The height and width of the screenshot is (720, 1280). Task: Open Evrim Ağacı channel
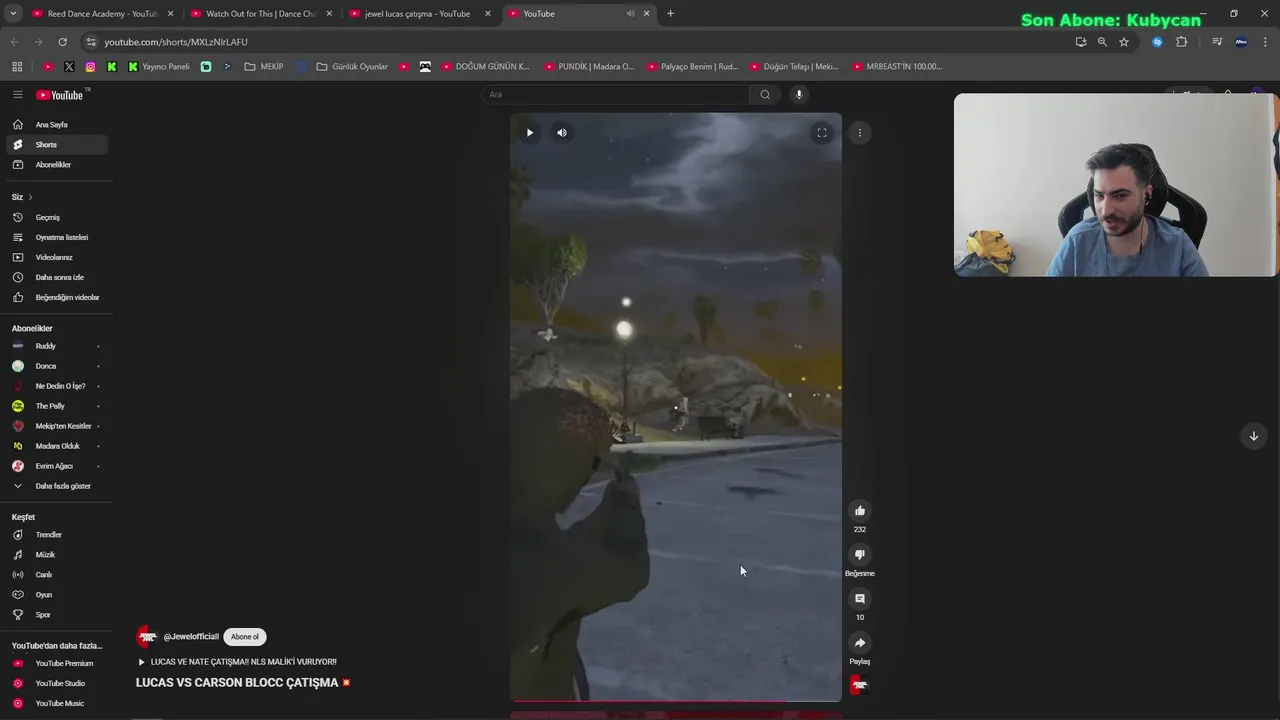(x=57, y=466)
